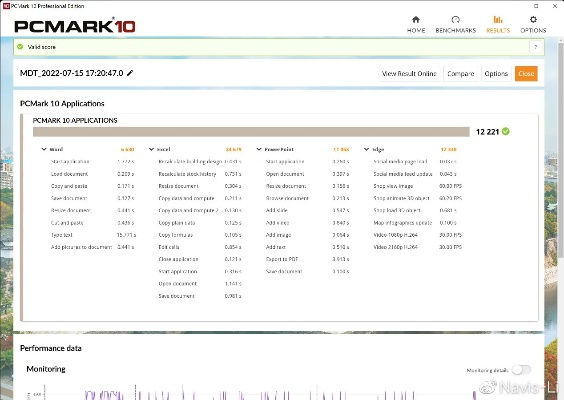Click Edge's Shop load 3D object row
564x400 pixels.
tap(415, 210)
